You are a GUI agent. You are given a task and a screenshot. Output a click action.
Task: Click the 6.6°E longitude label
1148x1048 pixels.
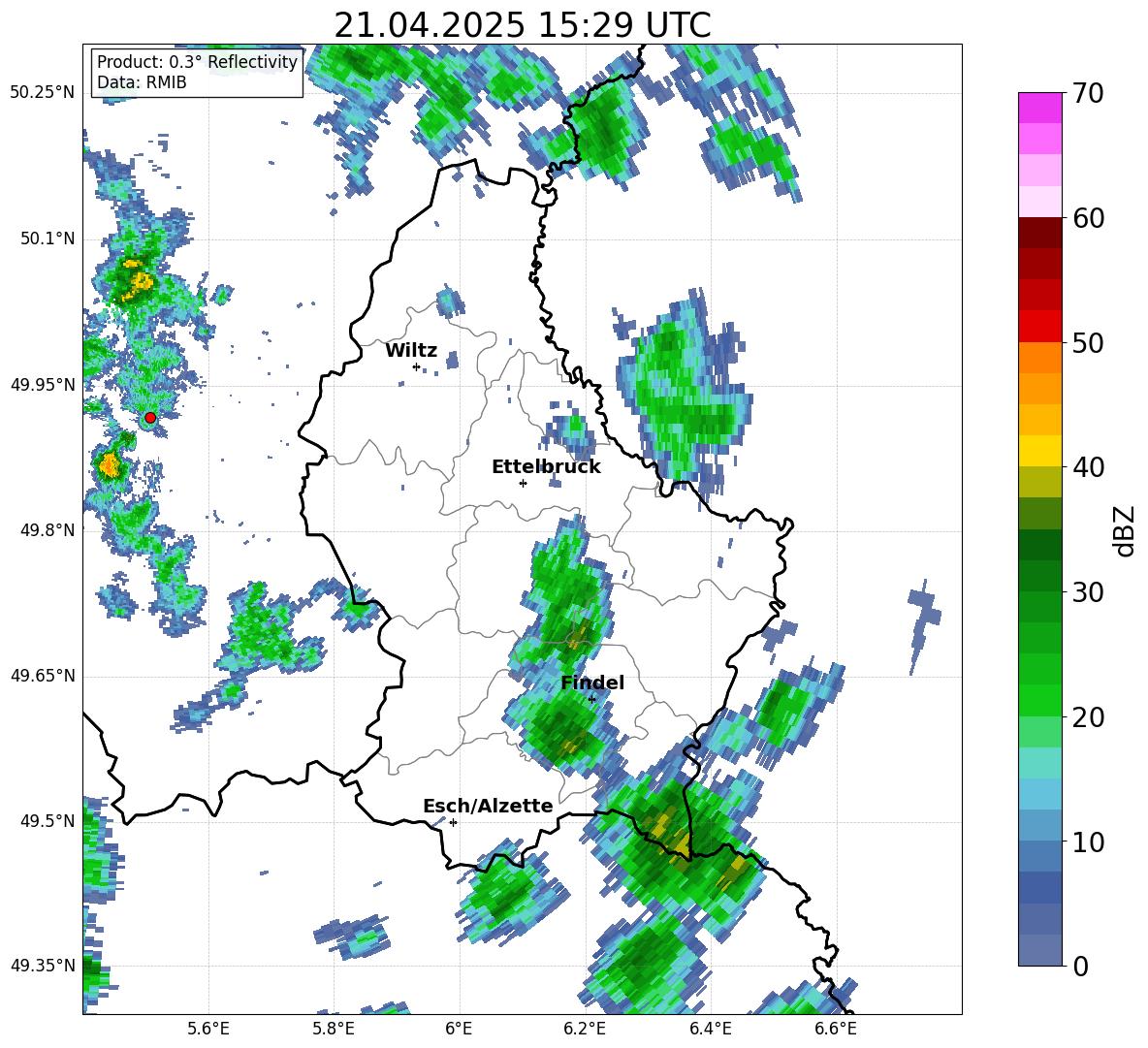(836, 1029)
